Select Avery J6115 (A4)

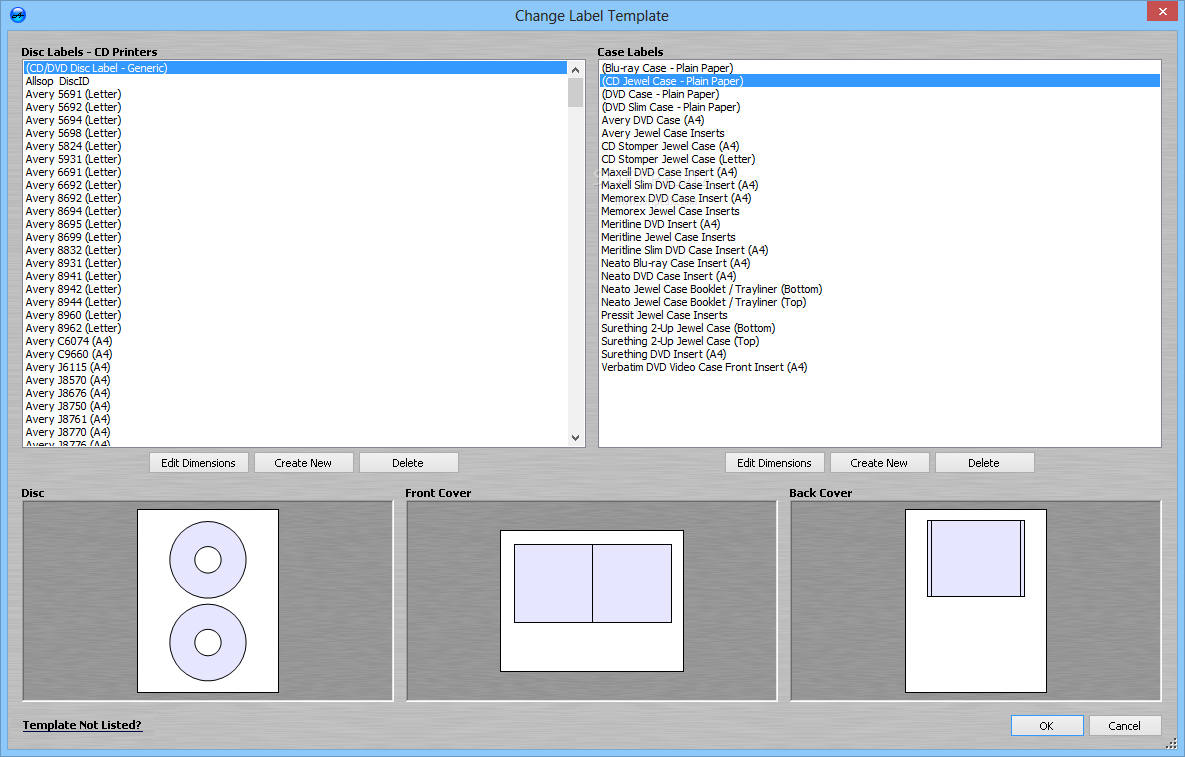[295, 367]
